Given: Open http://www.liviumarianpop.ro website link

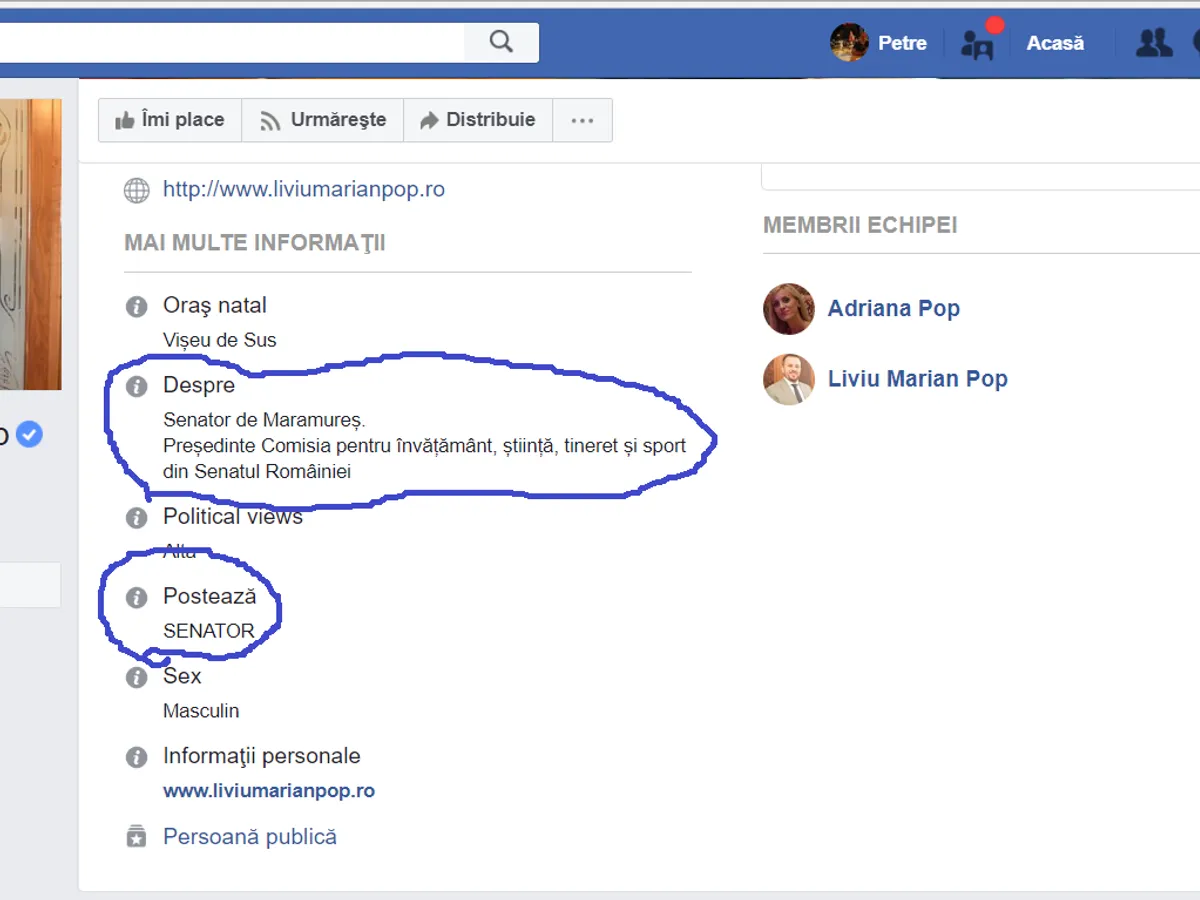Looking at the screenshot, I should (304, 189).
